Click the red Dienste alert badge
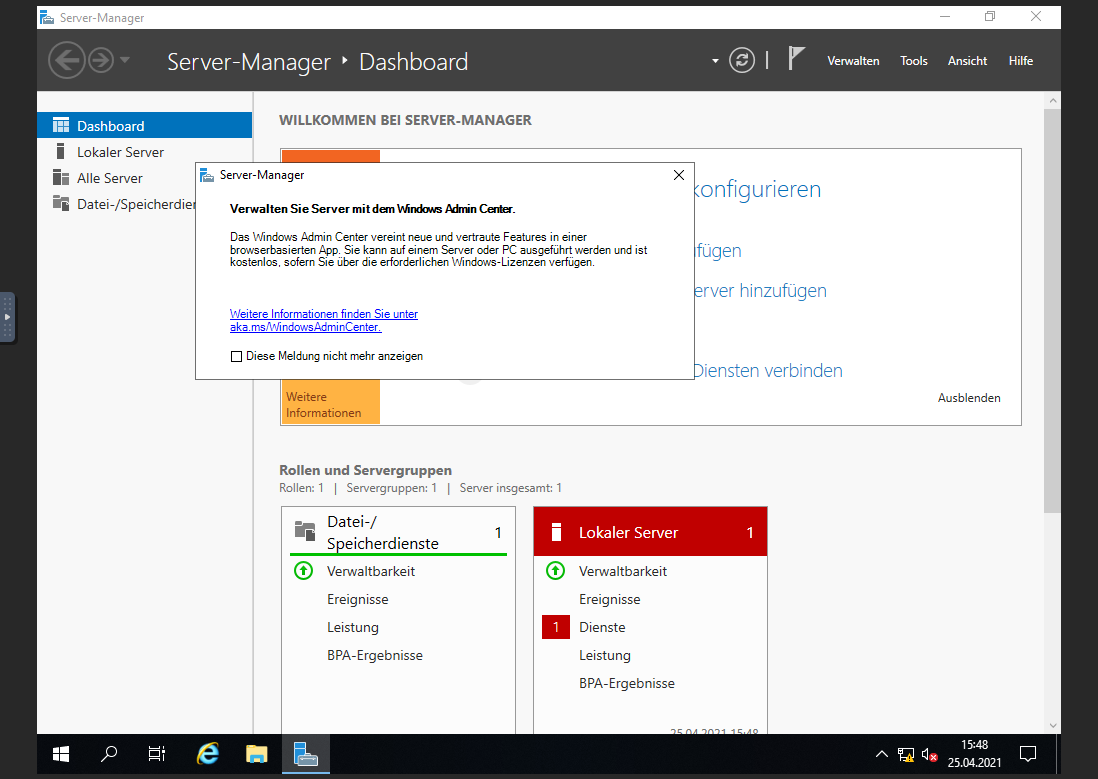 (x=556, y=627)
